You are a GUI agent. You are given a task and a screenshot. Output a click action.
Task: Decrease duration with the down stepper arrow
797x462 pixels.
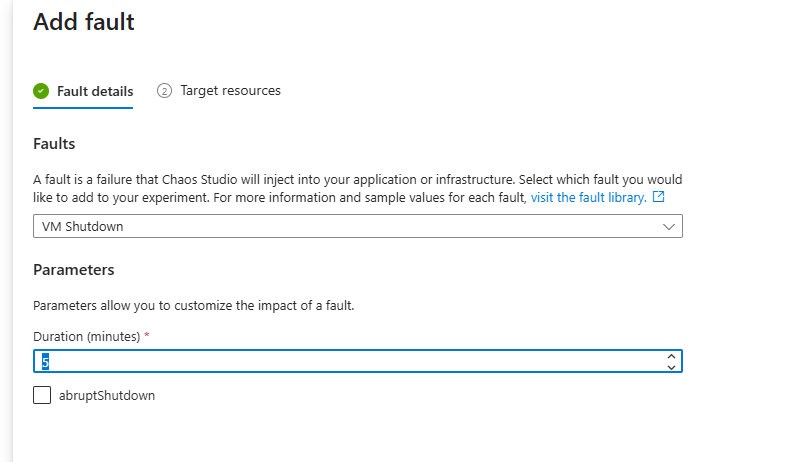(670, 367)
